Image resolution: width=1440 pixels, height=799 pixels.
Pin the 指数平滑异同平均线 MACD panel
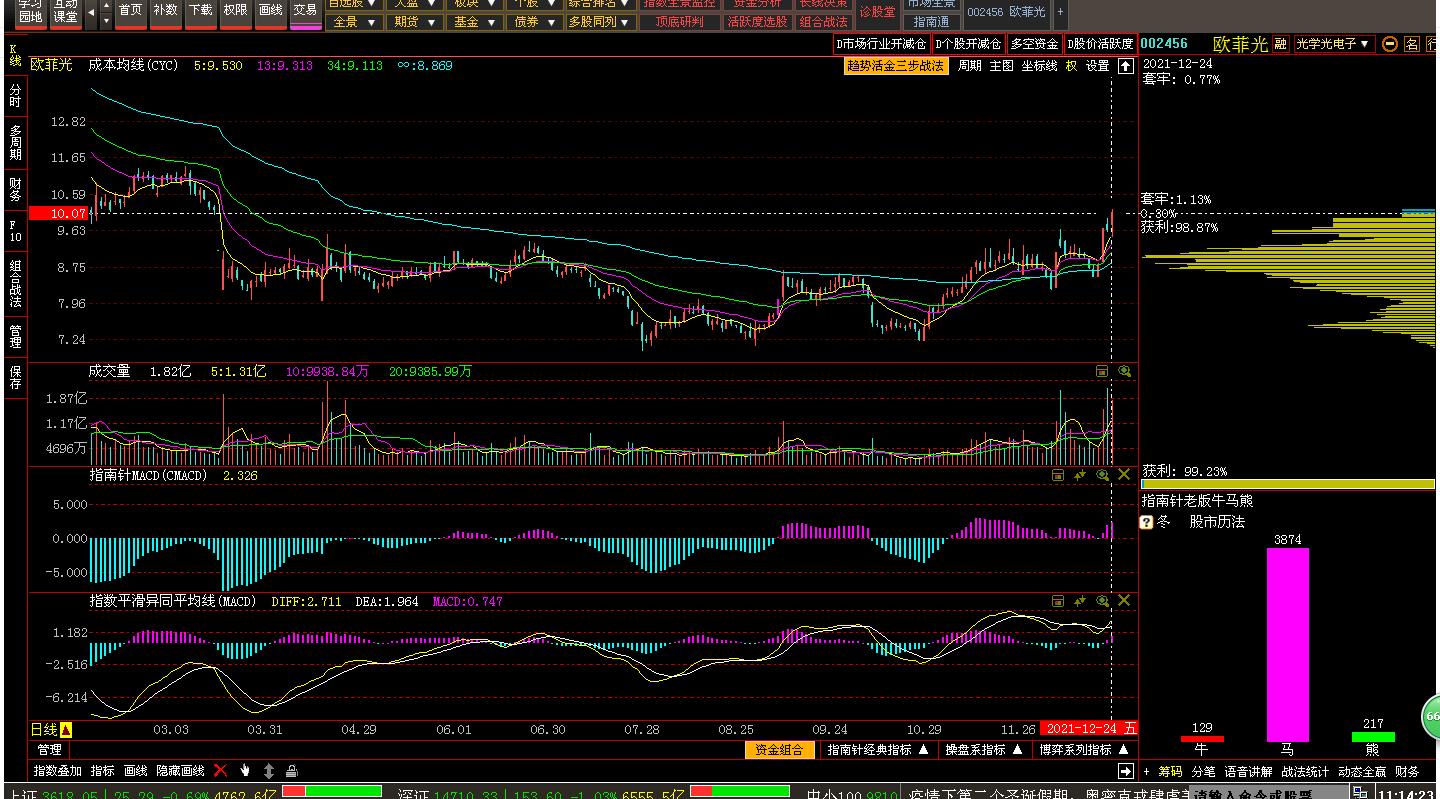pos(1080,601)
